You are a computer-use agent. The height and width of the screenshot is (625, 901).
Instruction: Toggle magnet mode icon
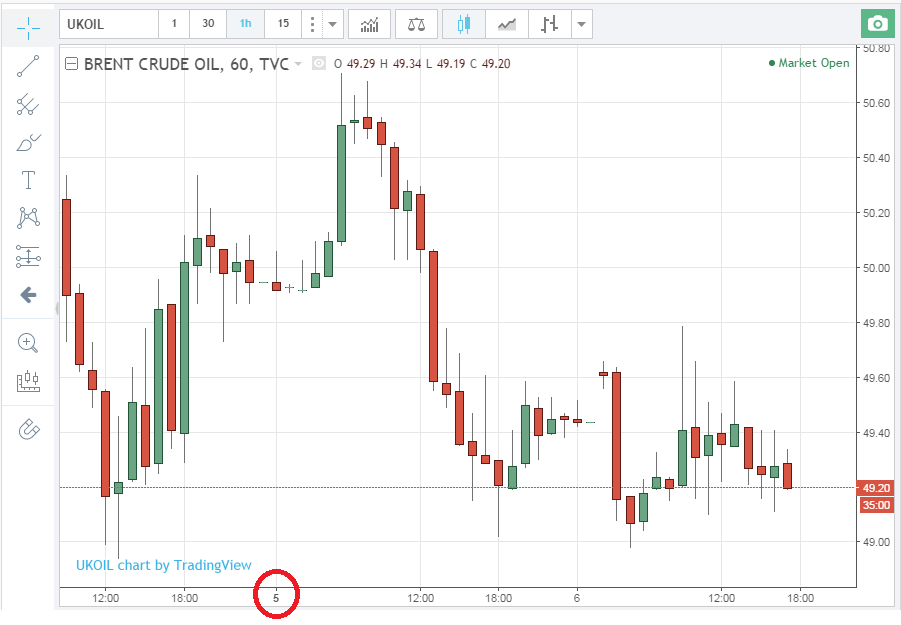pos(28,429)
